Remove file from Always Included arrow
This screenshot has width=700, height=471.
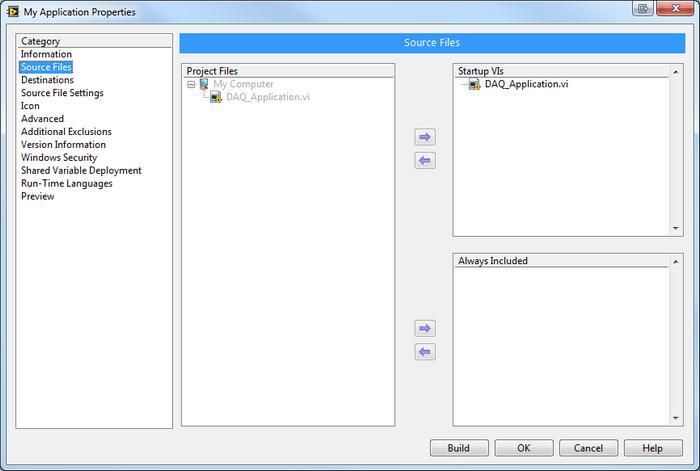[425, 352]
